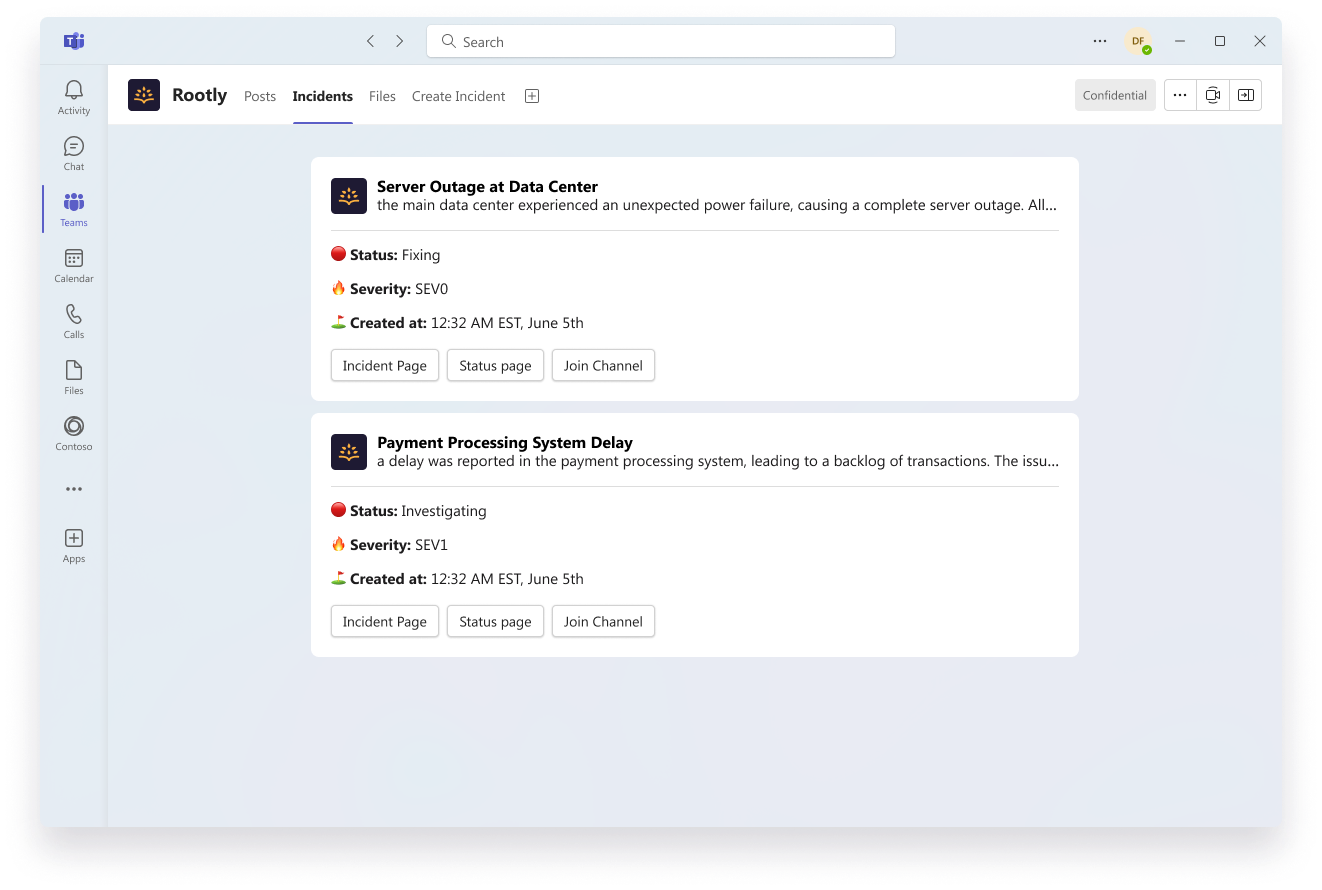Open the Contoso app icon
Image resolution: width=1322 pixels, height=890 pixels.
pos(74,433)
